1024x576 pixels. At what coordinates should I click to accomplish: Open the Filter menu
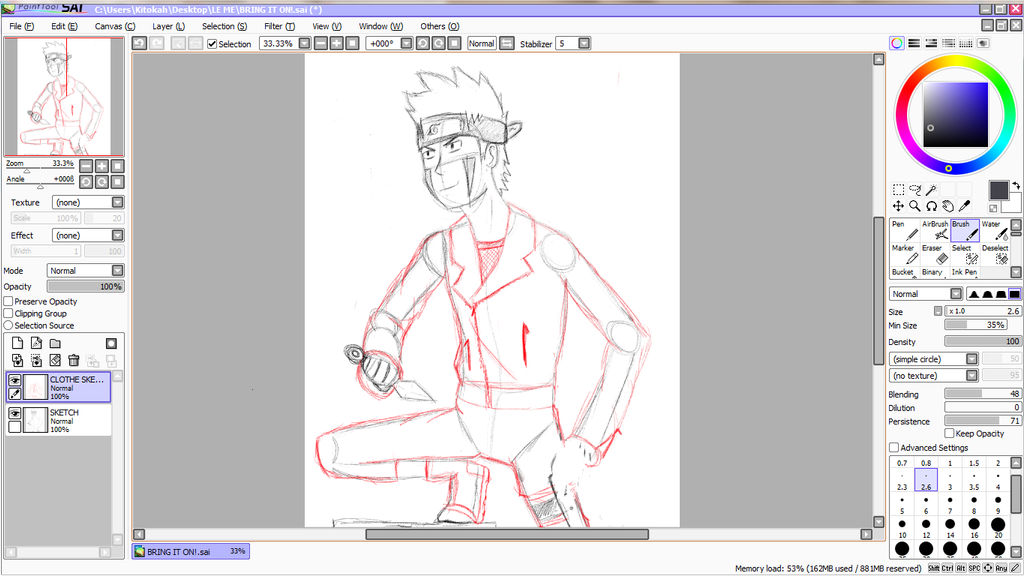coord(279,26)
